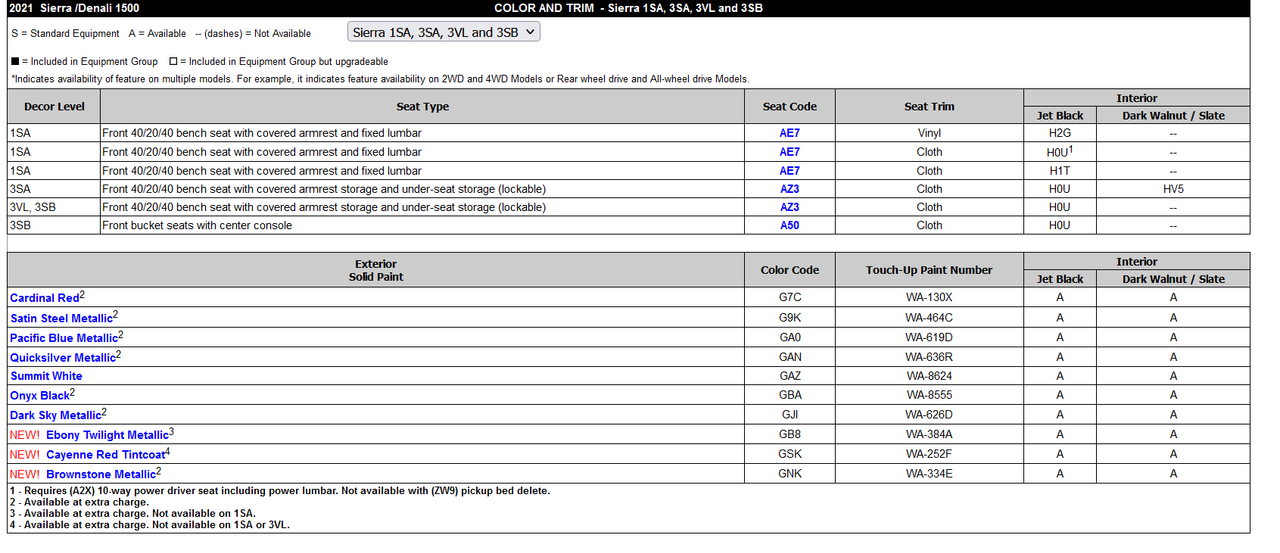Open the Sierra 1SA, 3SA, 3VL and 3SB dropdown

click(444, 32)
